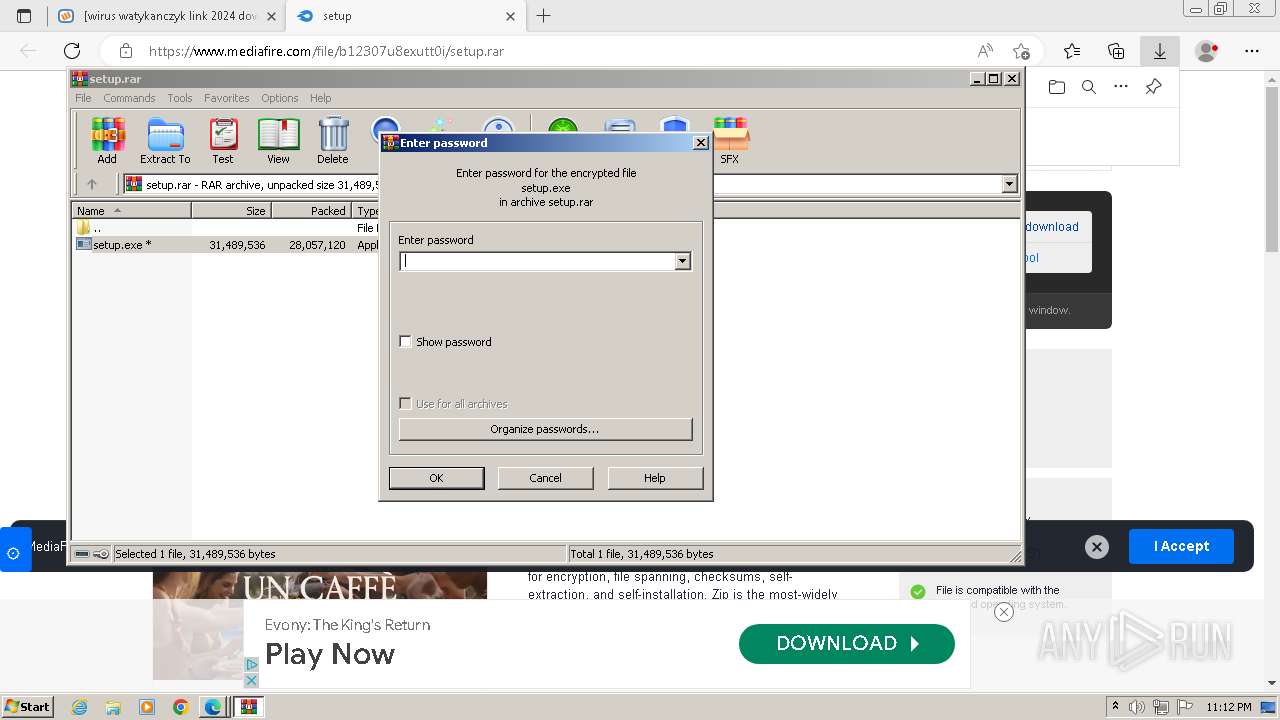This screenshot has height=720, width=1280.
Task: Open the Edge profile avatar
Action: click(x=1207, y=51)
